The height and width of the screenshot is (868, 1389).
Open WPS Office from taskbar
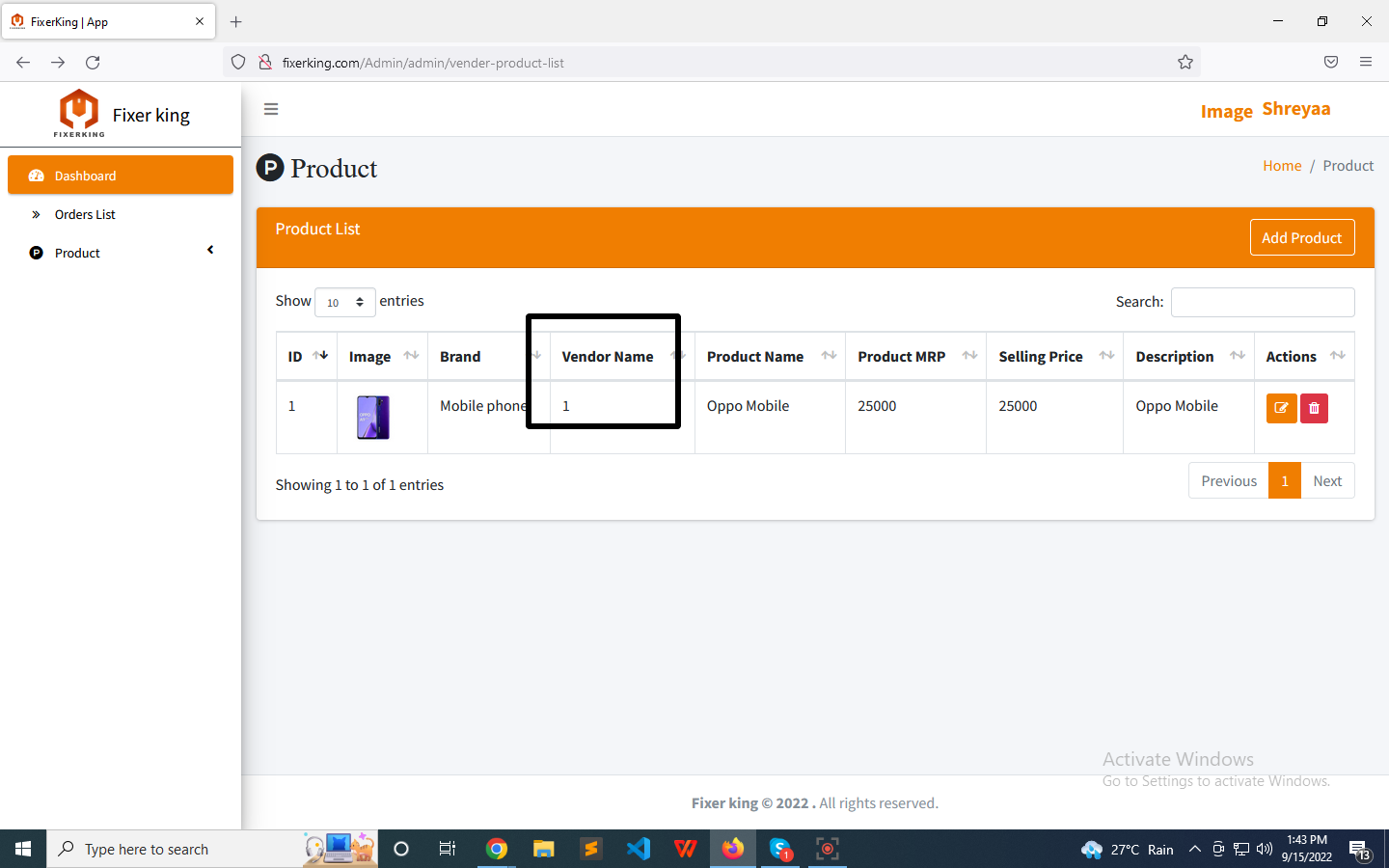point(686,849)
